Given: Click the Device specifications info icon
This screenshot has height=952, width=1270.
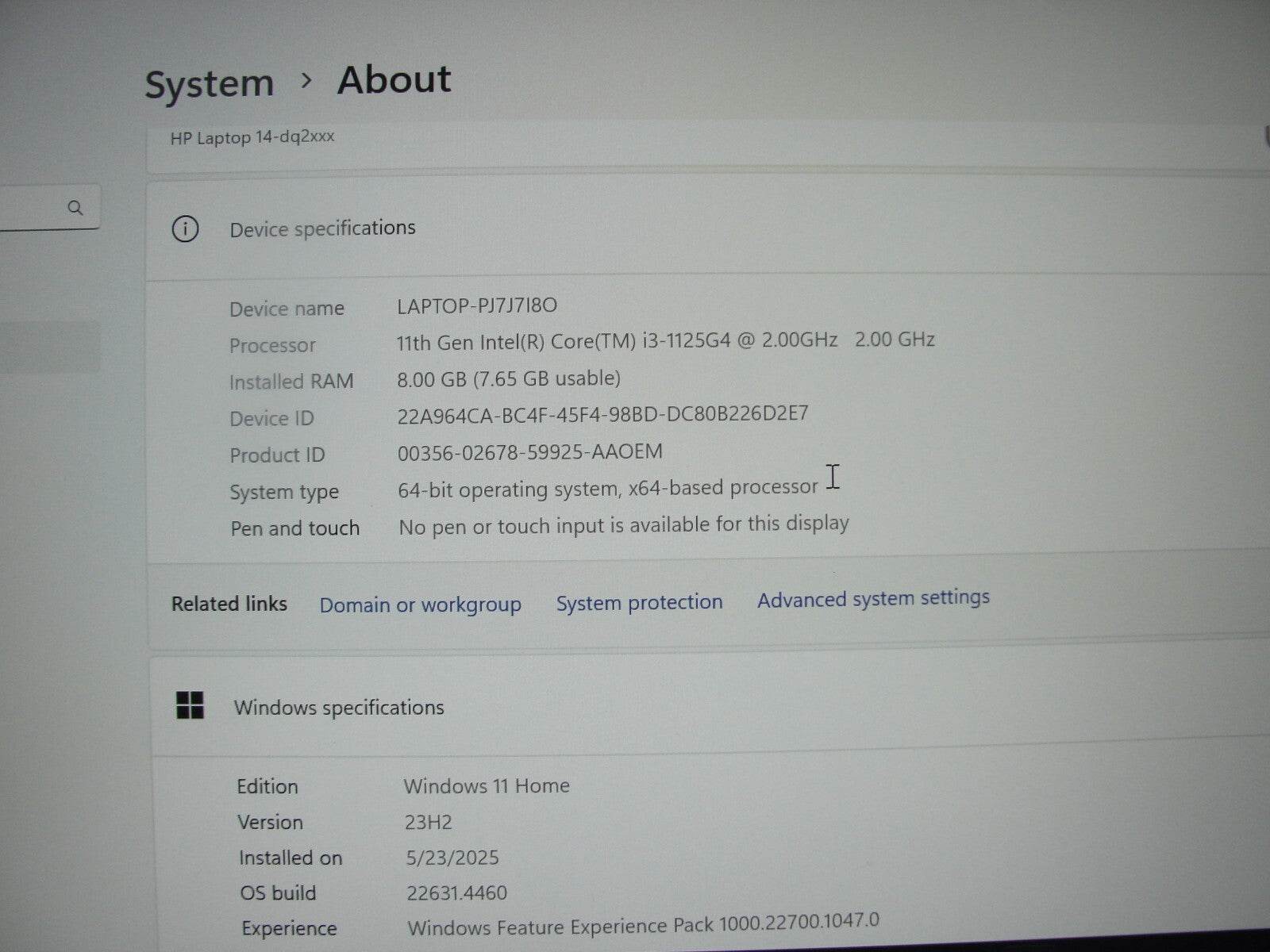Looking at the screenshot, I should pyautogui.click(x=185, y=230).
